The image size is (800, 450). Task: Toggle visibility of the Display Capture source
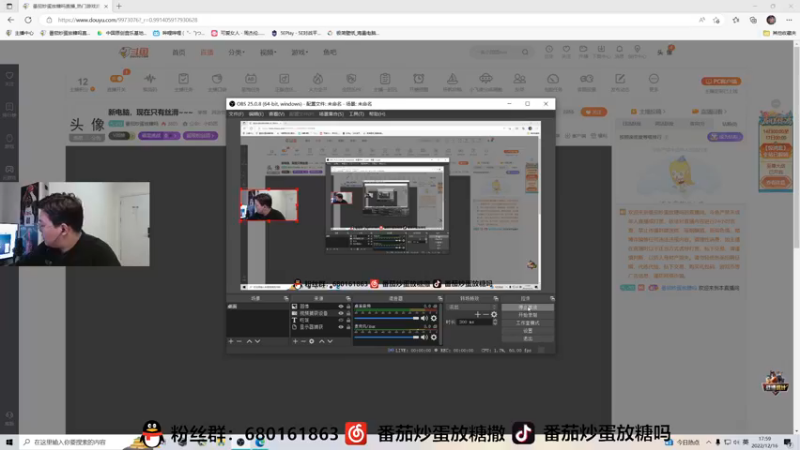[x=341, y=327]
